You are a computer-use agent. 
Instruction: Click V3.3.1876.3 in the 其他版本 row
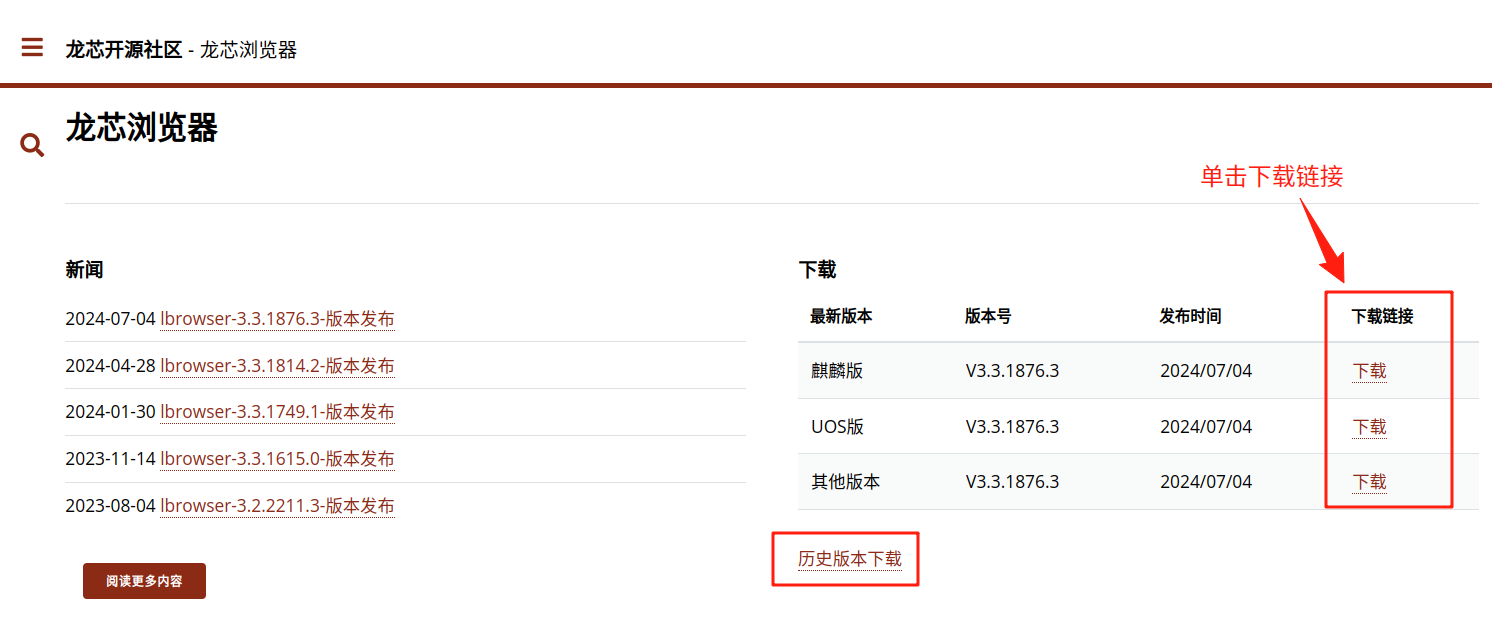(1012, 482)
